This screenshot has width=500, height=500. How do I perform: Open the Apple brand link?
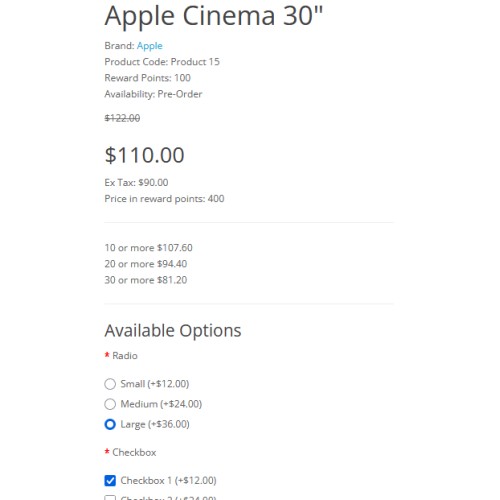[x=149, y=46]
